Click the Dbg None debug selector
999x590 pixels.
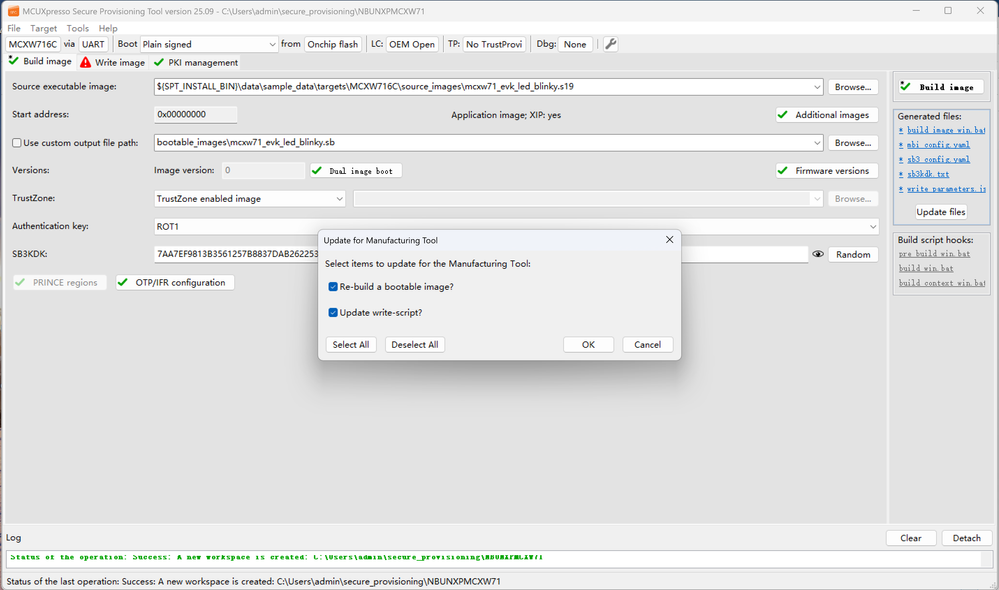pos(575,44)
